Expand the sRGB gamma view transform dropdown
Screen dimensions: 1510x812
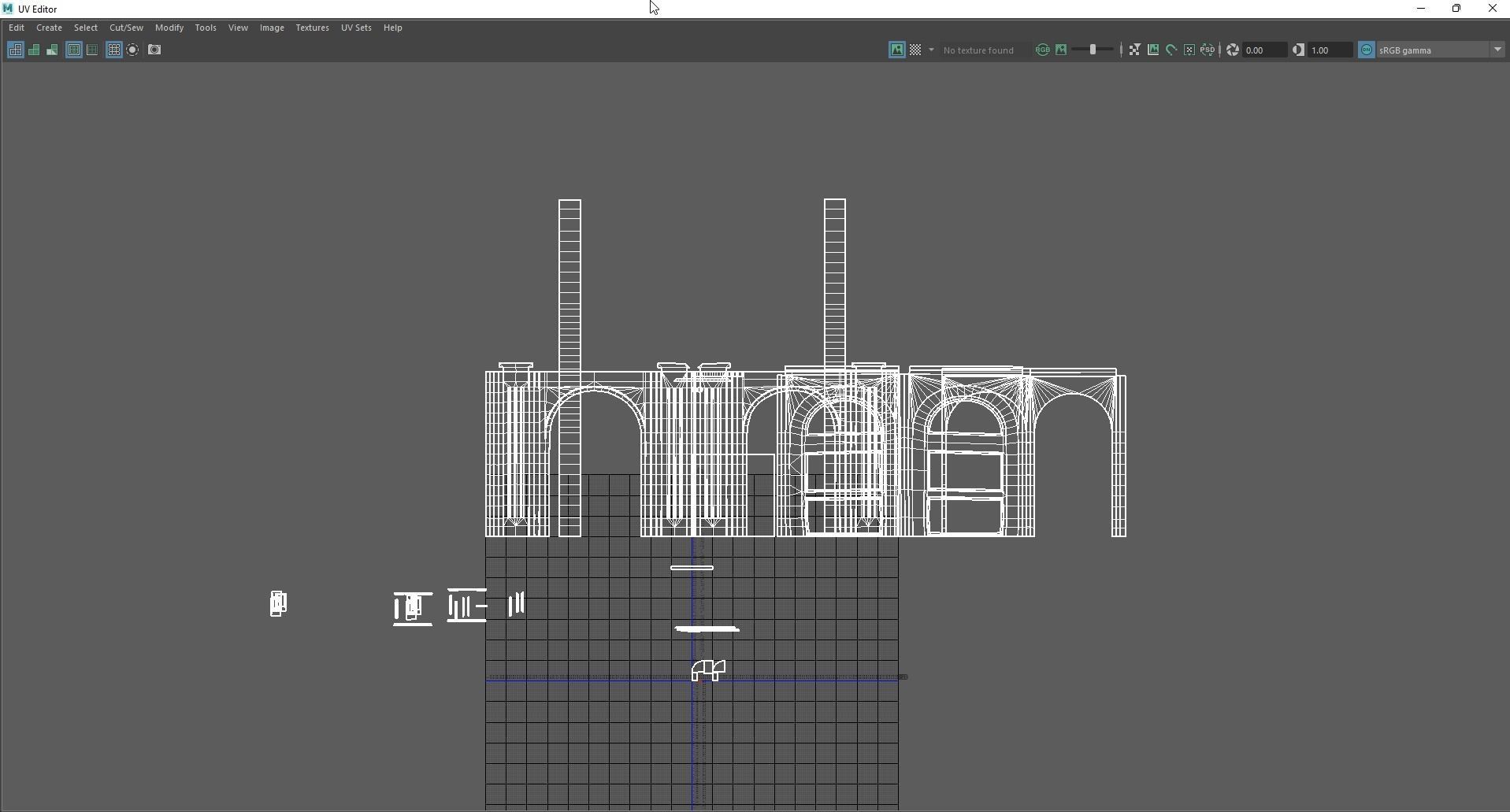[x=1497, y=50]
